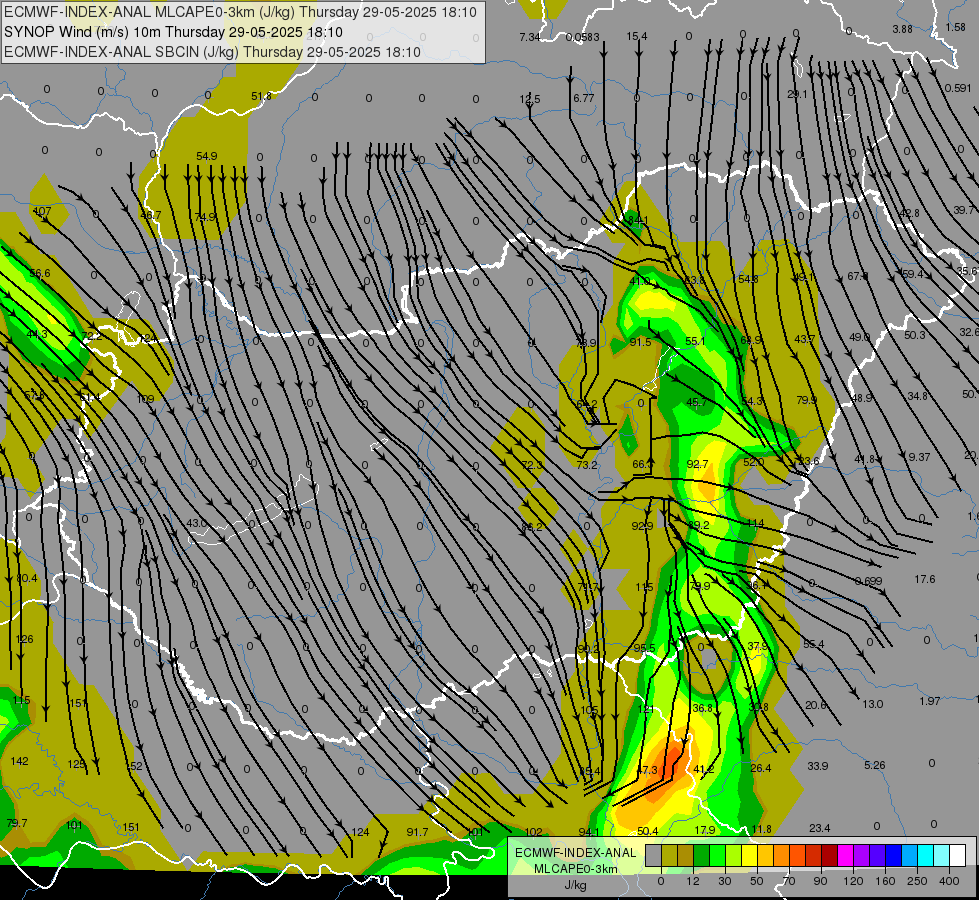The width and height of the screenshot is (979, 900).
Task: Click the map value 9.37
Action: (x=919, y=458)
